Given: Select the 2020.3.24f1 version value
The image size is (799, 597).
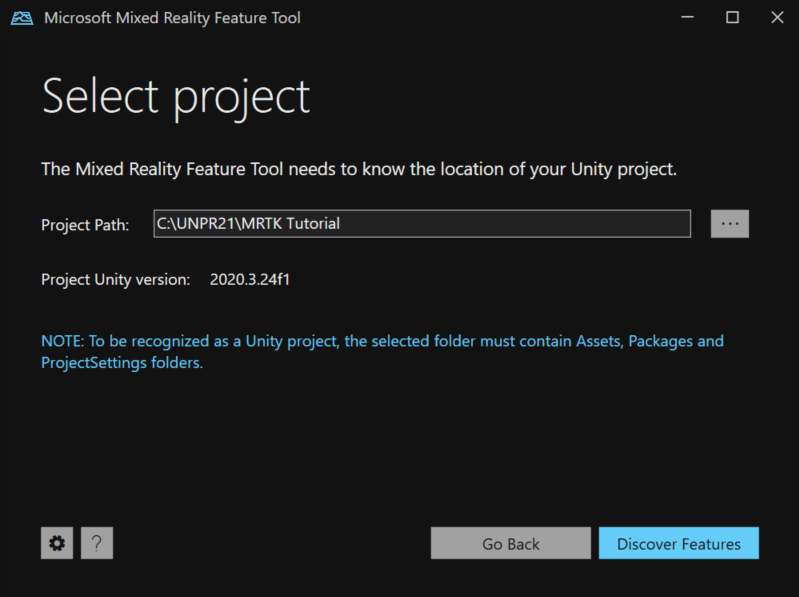Looking at the screenshot, I should pyautogui.click(x=250, y=280).
